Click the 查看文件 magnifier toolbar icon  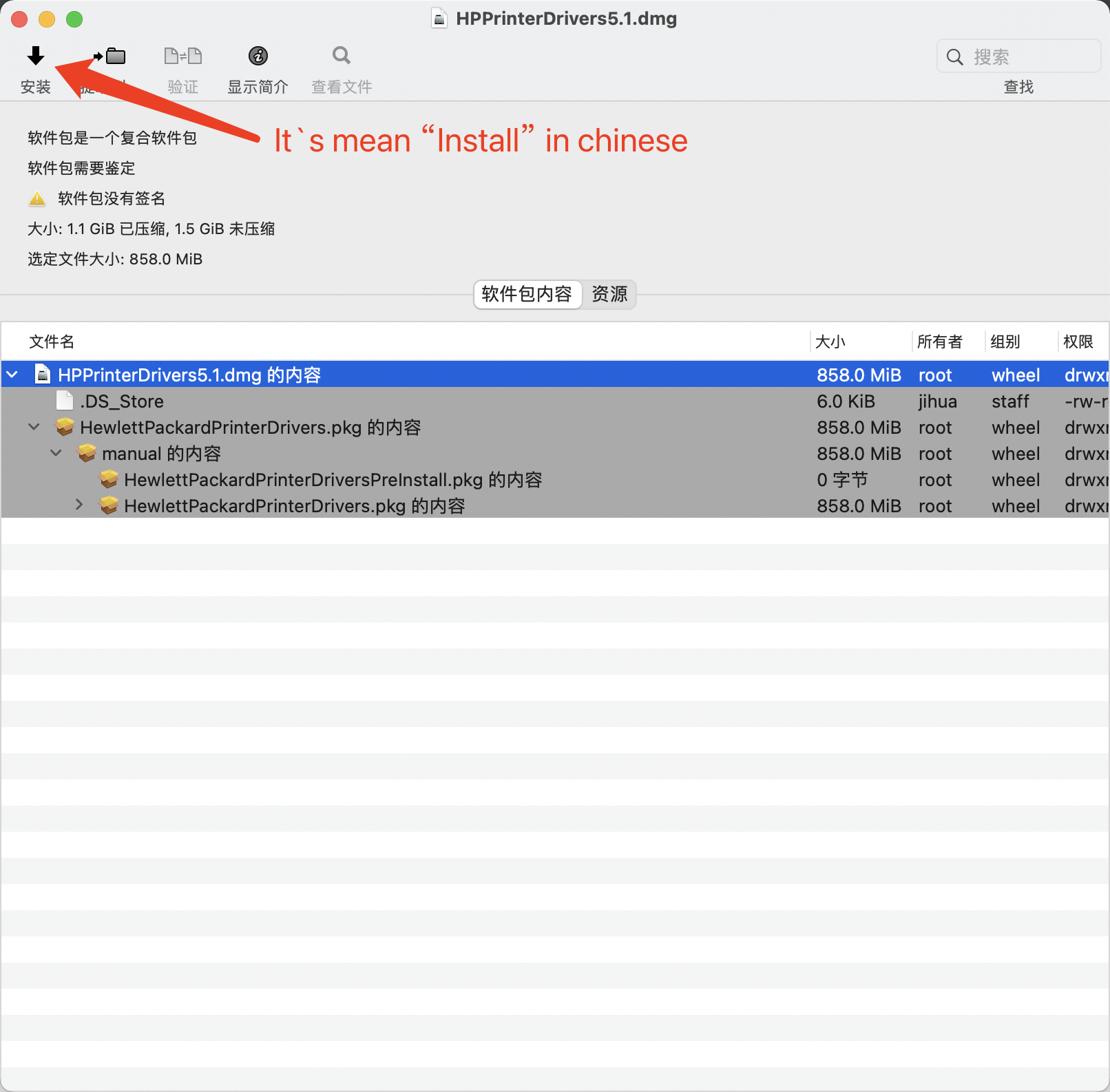point(342,55)
